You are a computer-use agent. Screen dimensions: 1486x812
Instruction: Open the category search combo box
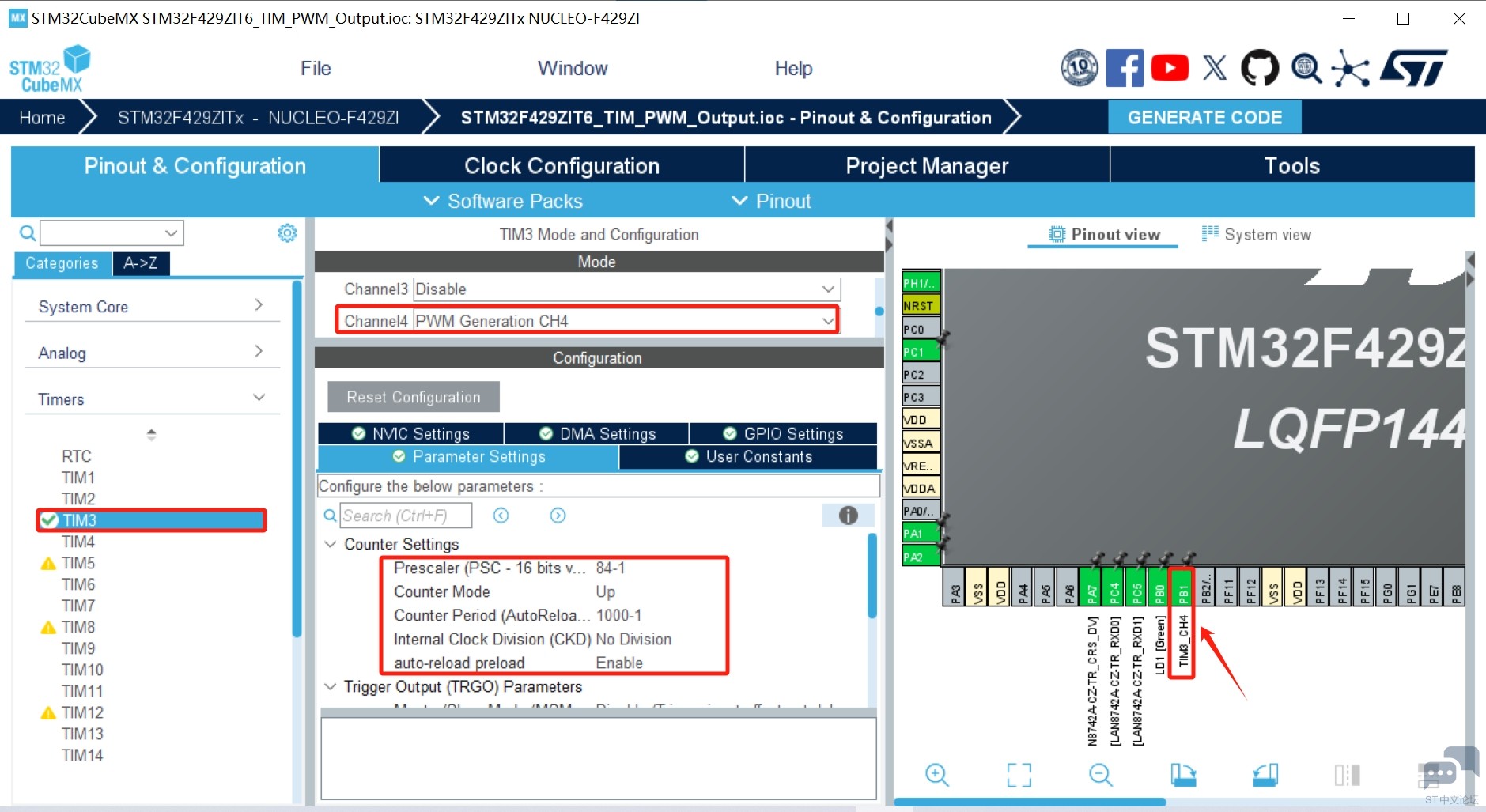(x=112, y=232)
